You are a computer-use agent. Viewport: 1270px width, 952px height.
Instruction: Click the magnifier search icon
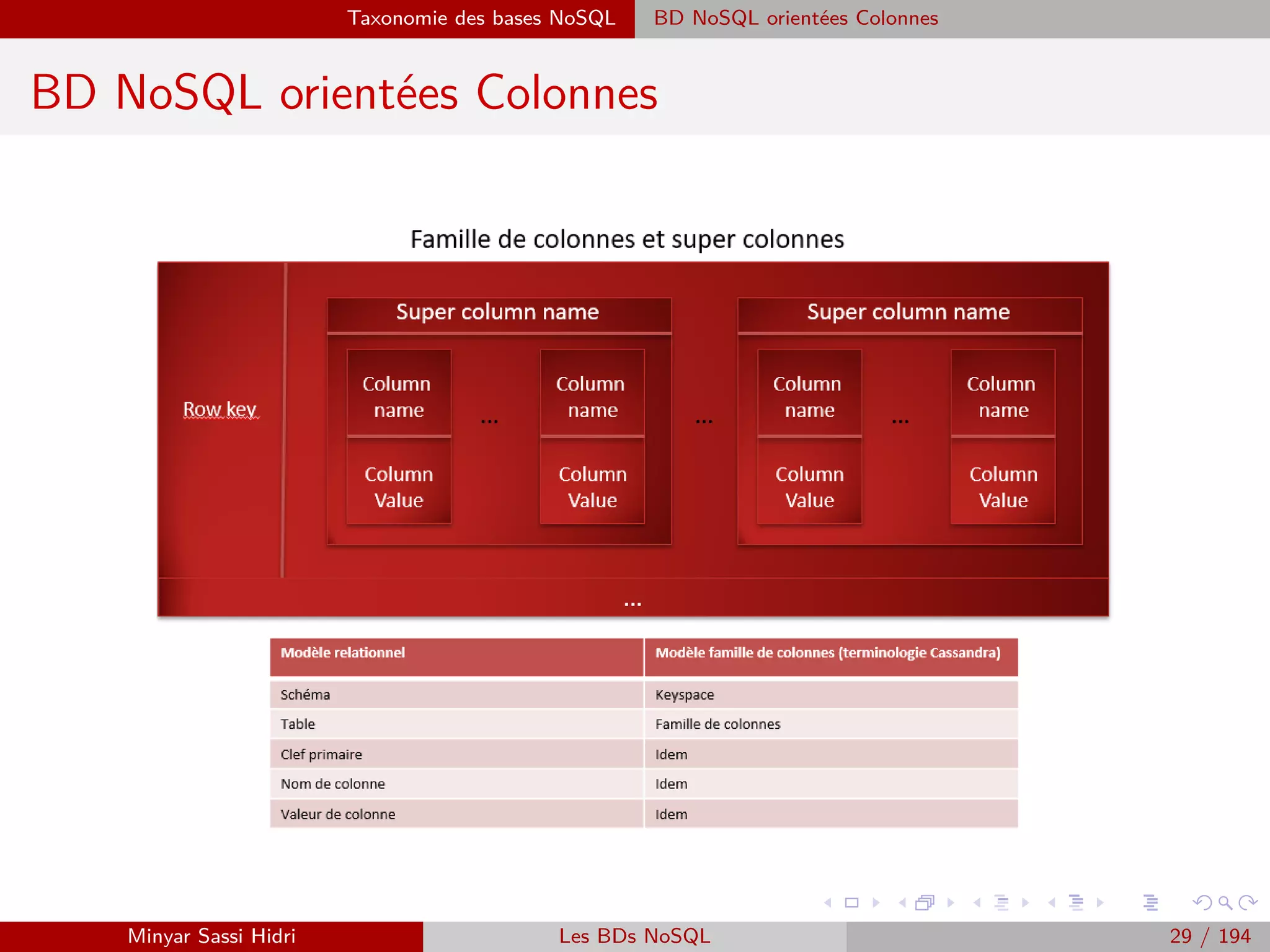coord(1225,903)
